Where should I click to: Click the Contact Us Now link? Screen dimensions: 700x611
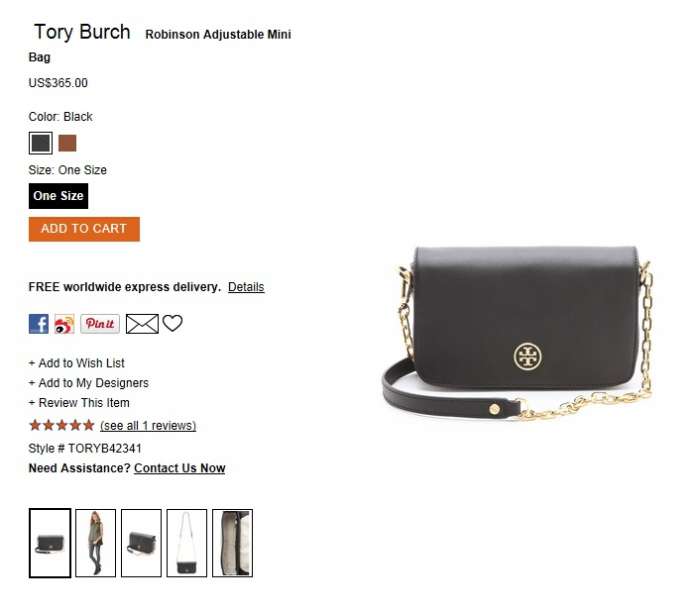pos(179,468)
